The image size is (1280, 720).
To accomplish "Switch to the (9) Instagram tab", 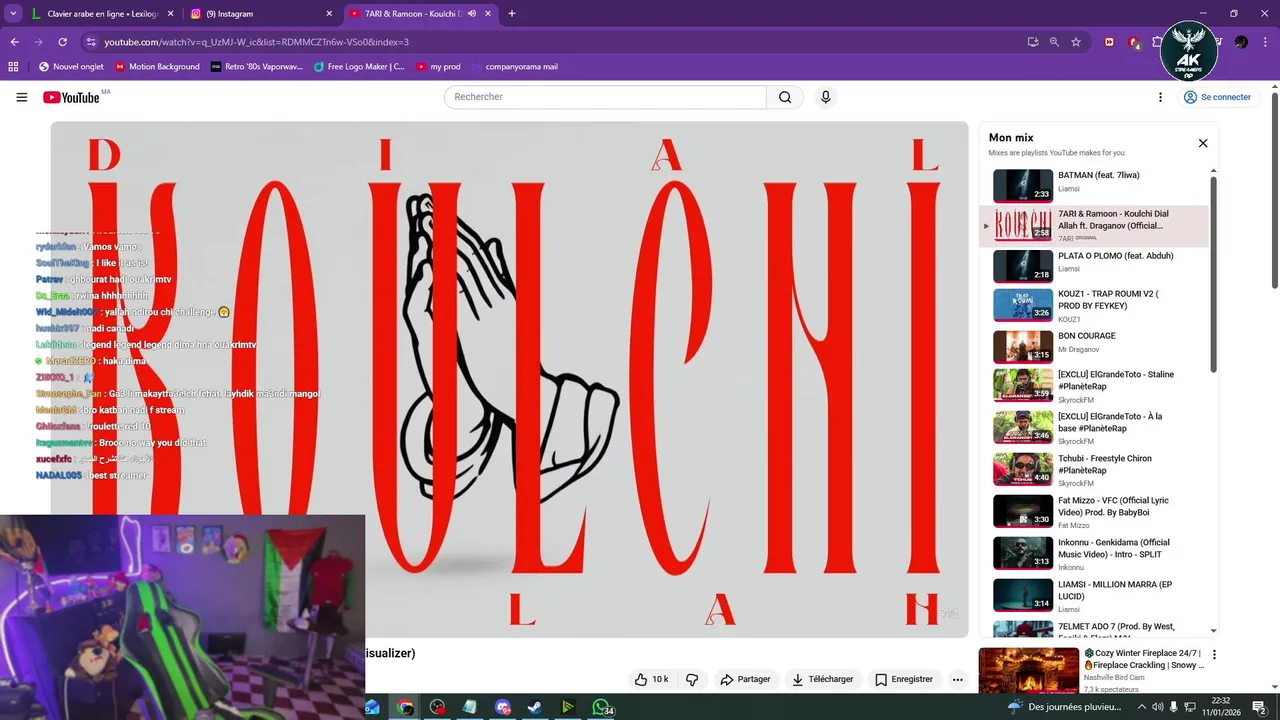I will (x=262, y=14).
